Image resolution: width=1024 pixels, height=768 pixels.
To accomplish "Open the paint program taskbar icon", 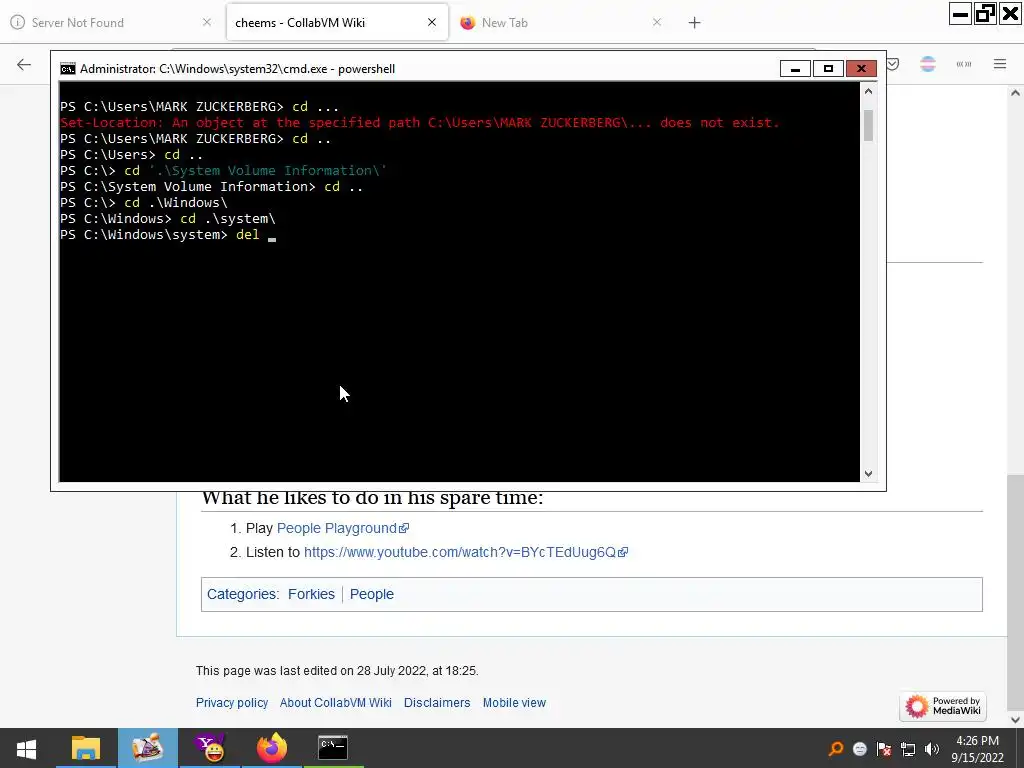I will coord(148,748).
